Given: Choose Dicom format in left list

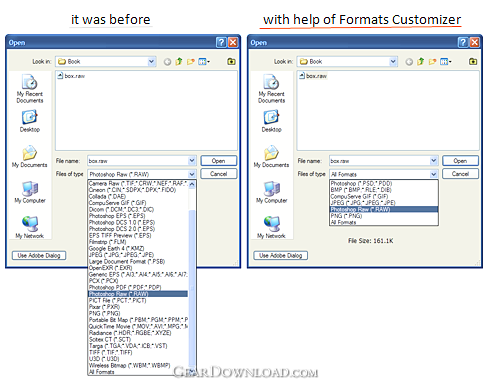Looking at the screenshot, I should click(x=138, y=209).
